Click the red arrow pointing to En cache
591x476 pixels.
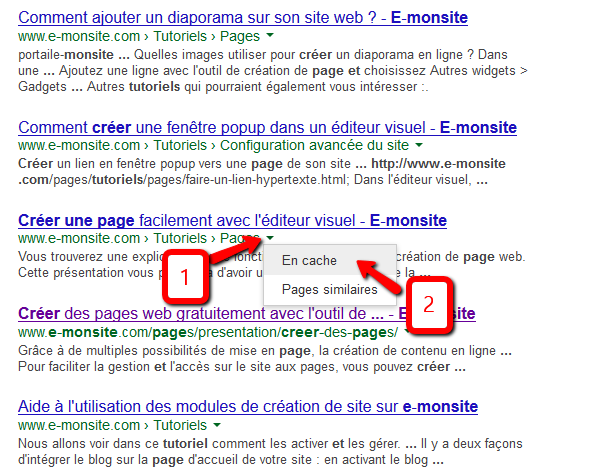tap(378, 277)
